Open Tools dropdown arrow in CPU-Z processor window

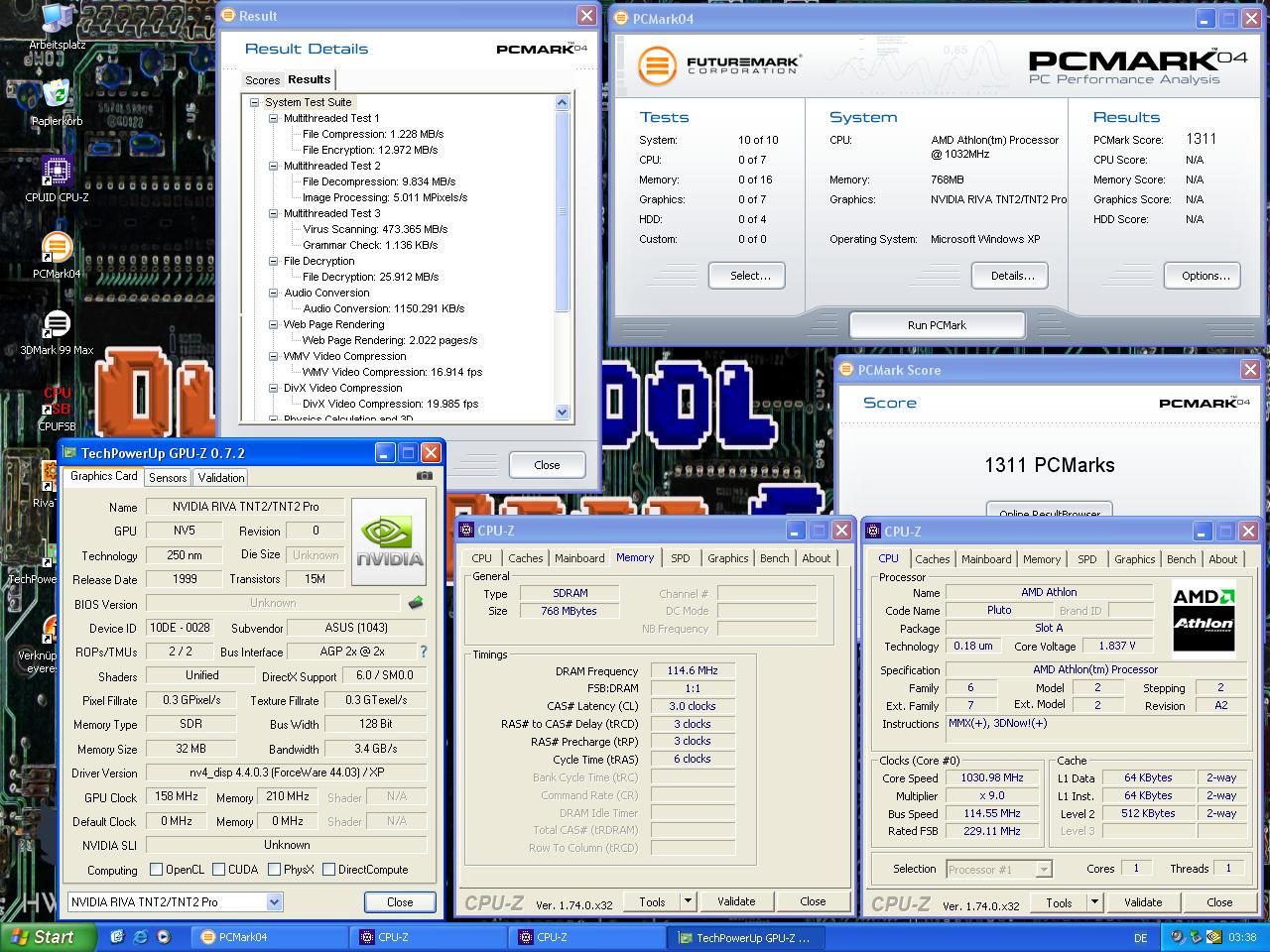click(x=1094, y=901)
